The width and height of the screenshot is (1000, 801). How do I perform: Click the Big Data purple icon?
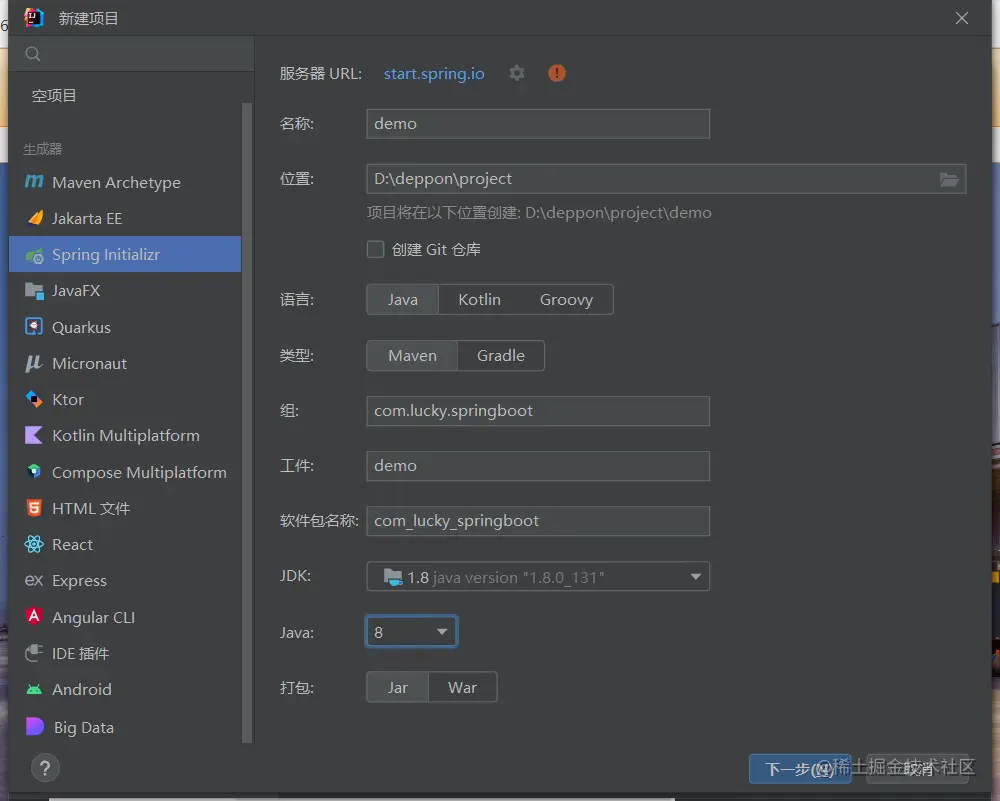[x=34, y=726]
